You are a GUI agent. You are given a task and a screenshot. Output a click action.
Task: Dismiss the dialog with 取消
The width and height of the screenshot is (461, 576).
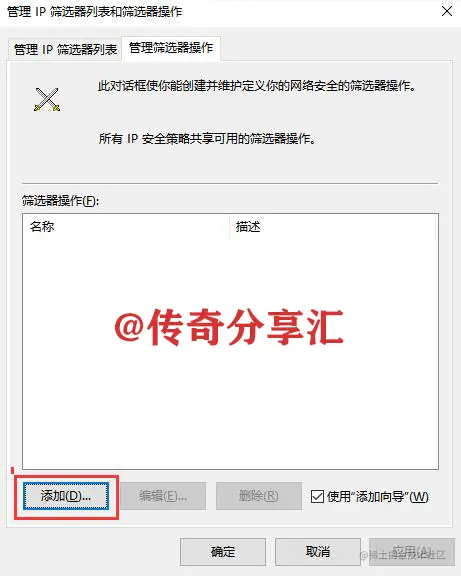point(318,552)
